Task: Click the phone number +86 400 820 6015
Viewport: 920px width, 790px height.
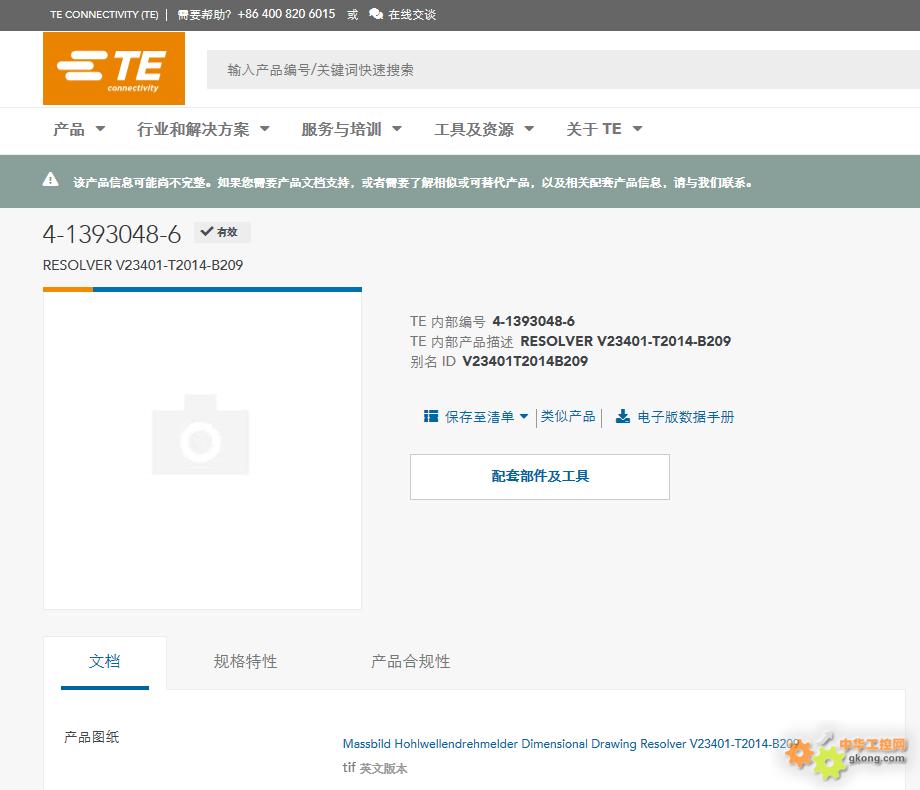Action: click(286, 14)
